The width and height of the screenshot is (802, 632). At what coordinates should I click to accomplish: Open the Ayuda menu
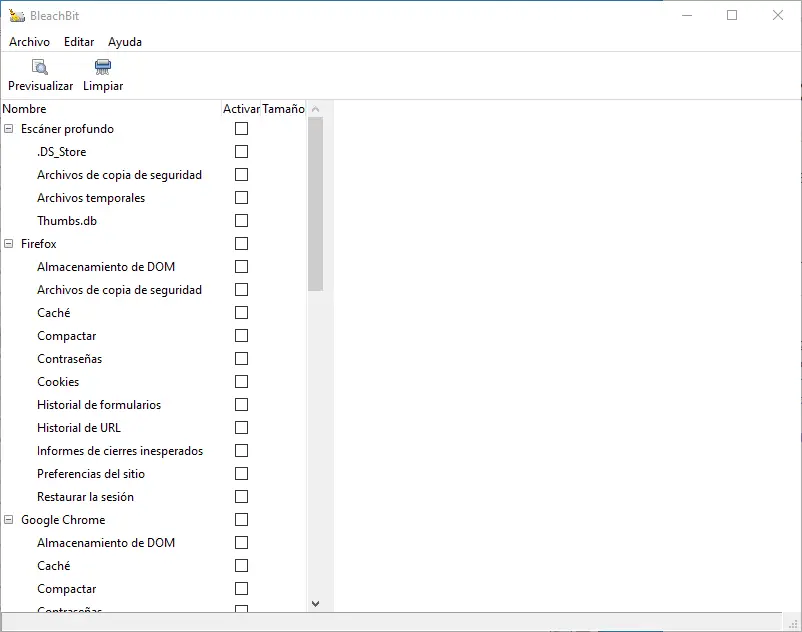tap(125, 42)
